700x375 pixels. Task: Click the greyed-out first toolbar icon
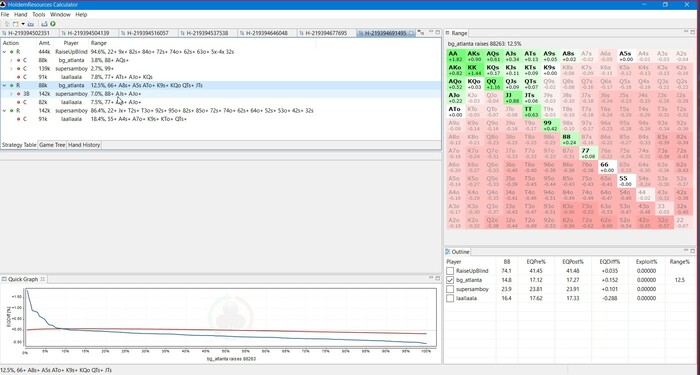(x=7, y=24)
